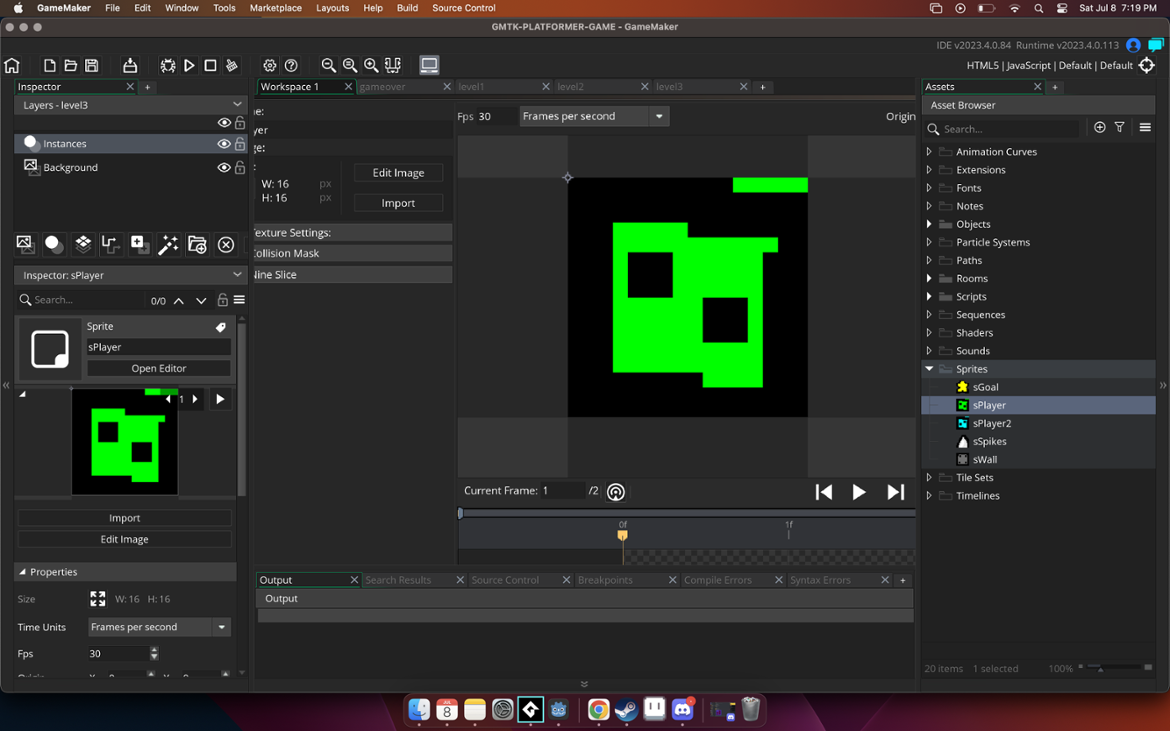The height and width of the screenshot is (731, 1170).
Task: Collapse the Sprites folder in Asset Browser
Action: (x=929, y=369)
